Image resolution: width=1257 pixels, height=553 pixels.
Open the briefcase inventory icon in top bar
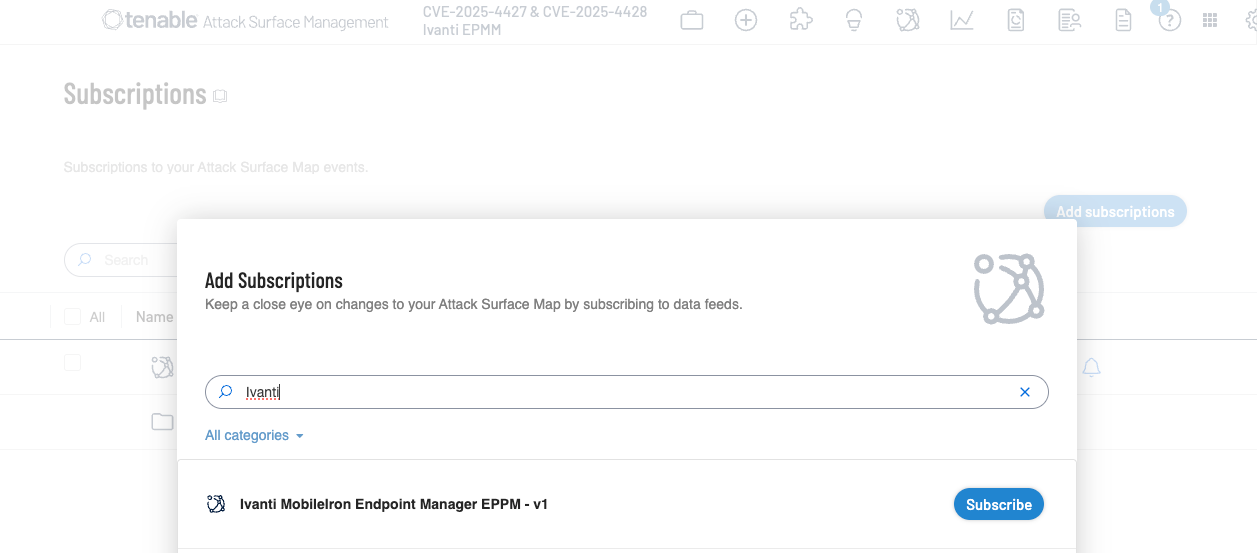692,20
